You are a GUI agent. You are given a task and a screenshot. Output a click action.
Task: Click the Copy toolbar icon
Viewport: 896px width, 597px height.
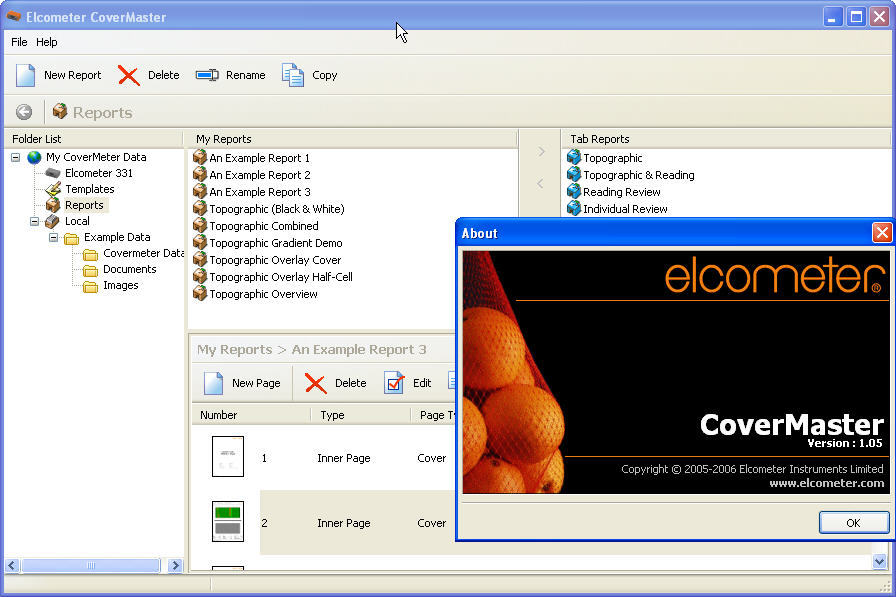(293, 75)
